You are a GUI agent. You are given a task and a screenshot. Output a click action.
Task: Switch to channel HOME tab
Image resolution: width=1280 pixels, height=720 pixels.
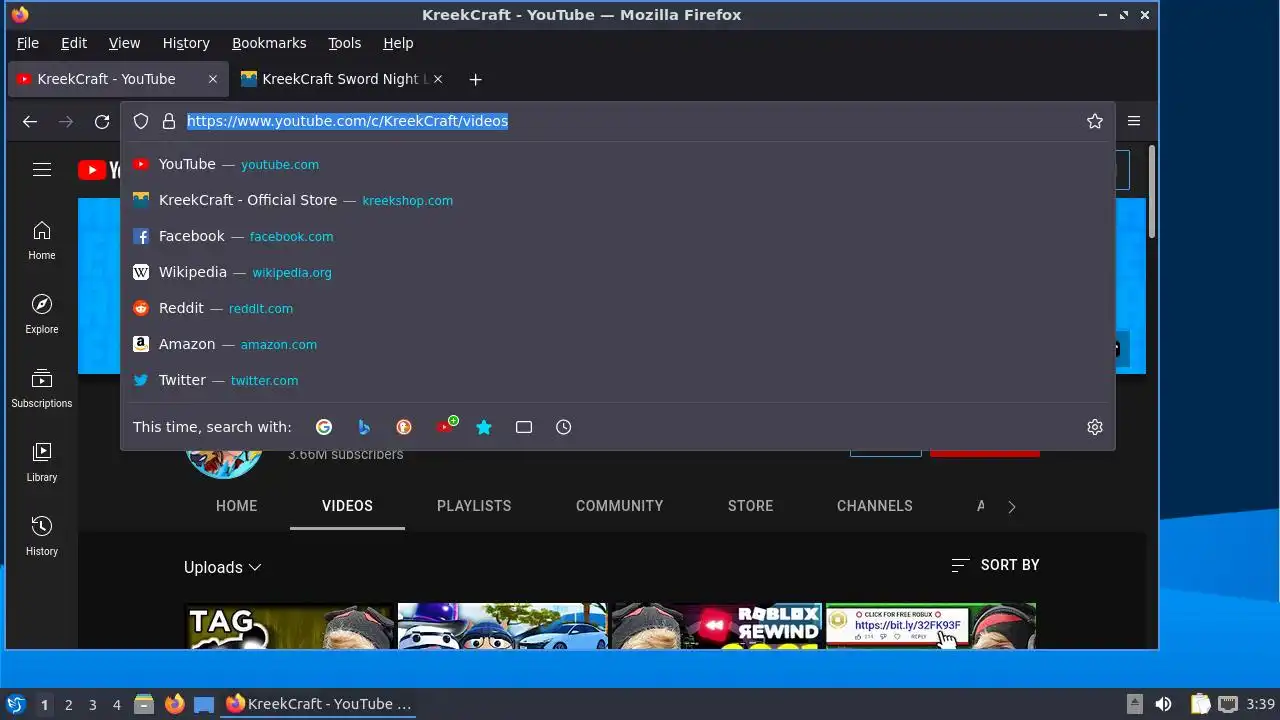tap(237, 506)
